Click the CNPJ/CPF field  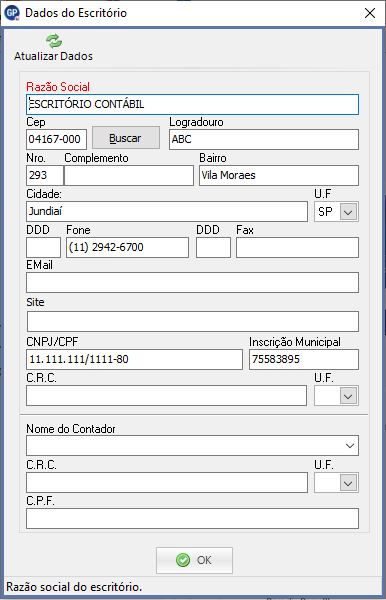point(134,359)
